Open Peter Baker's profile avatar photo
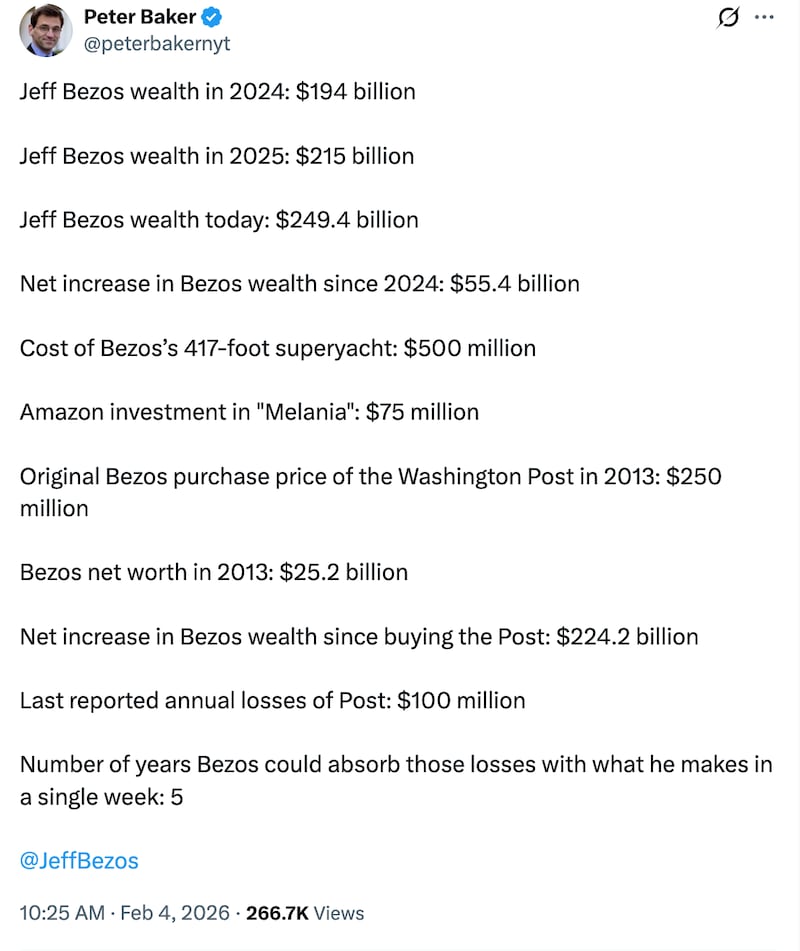This screenshot has height=951, width=800. [x=45, y=30]
